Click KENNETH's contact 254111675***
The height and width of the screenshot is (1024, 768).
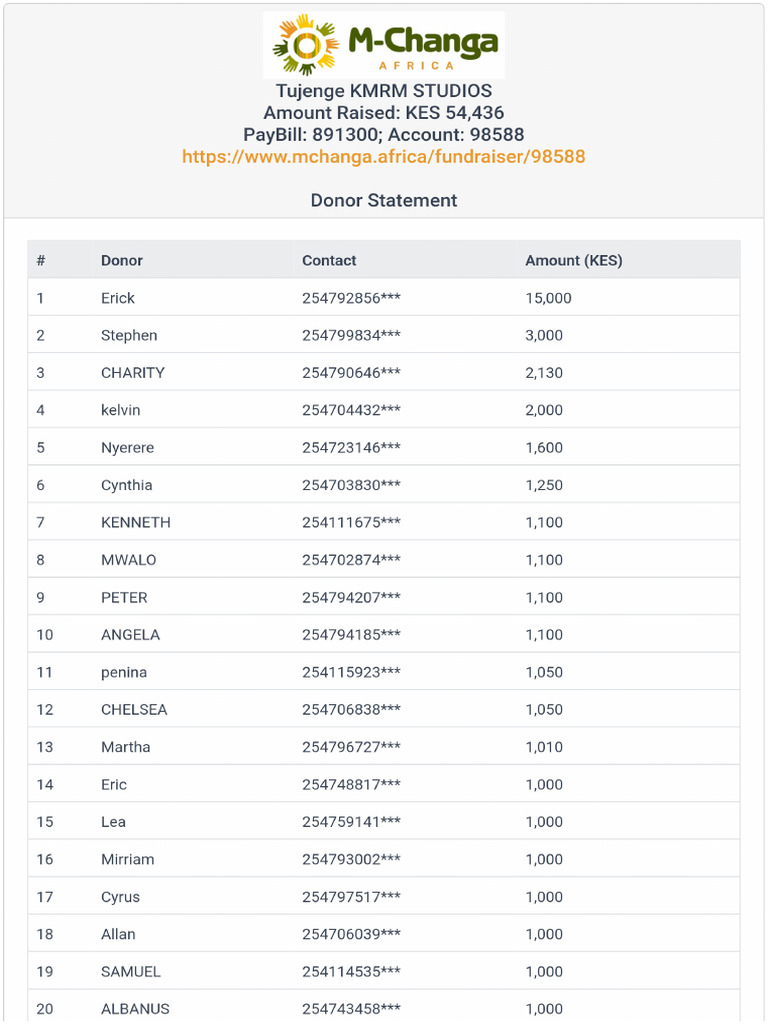351,522
